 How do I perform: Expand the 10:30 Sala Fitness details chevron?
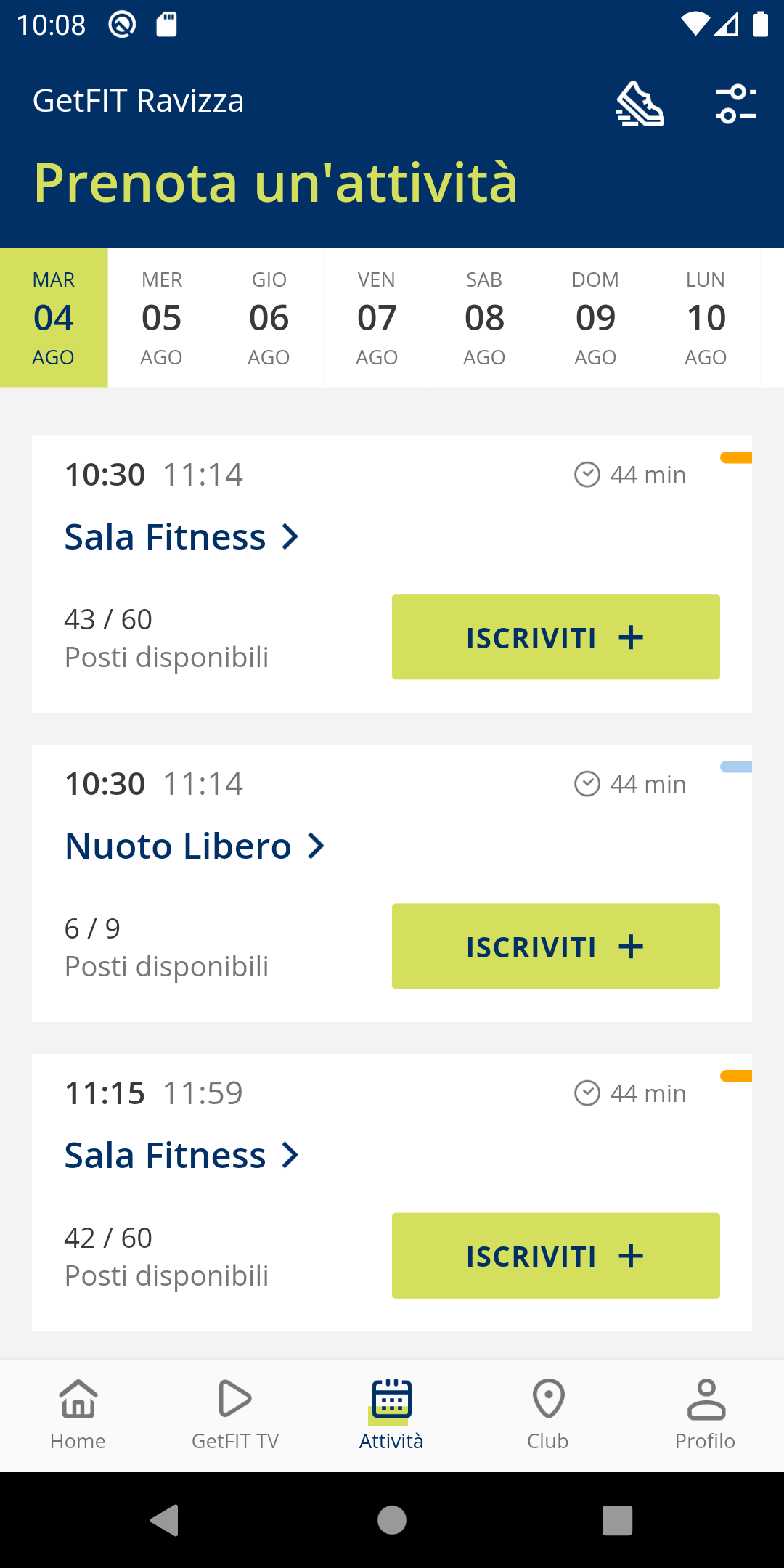pos(290,537)
